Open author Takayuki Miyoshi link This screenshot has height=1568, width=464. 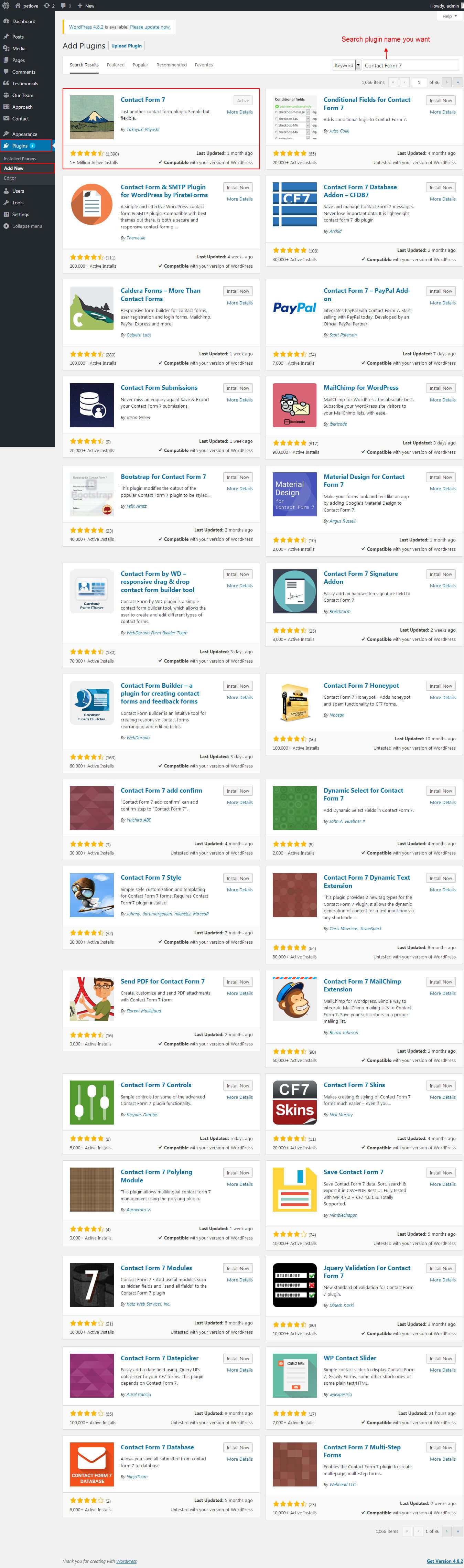(143, 130)
